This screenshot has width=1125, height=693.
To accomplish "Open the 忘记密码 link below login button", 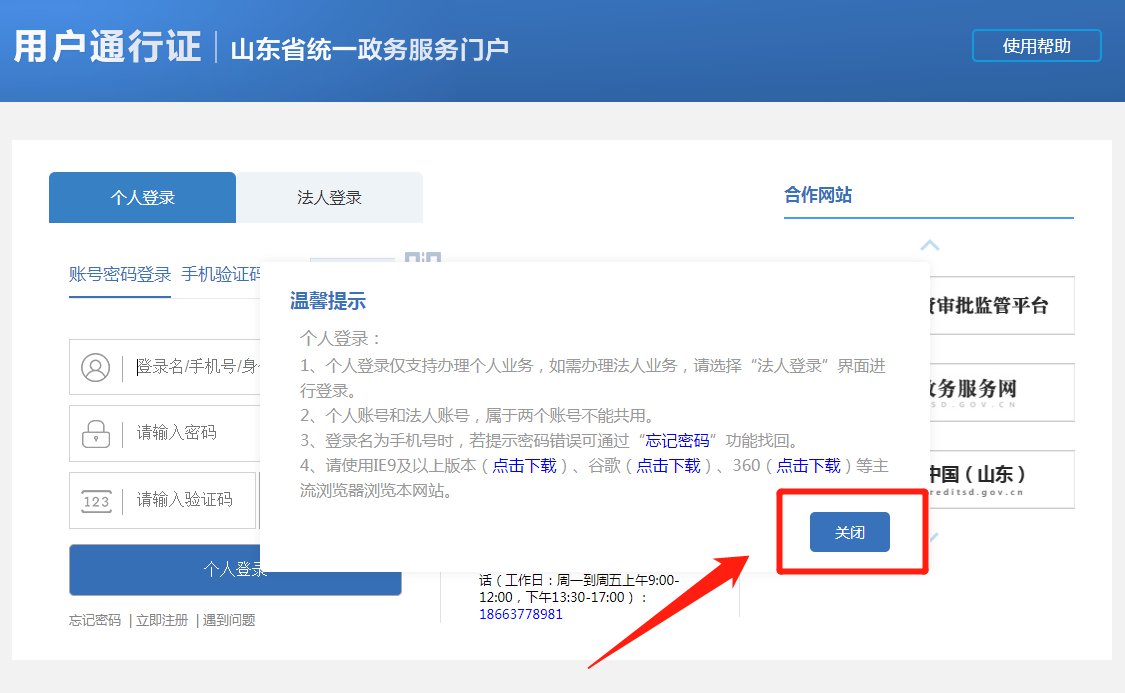I will point(95,620).
